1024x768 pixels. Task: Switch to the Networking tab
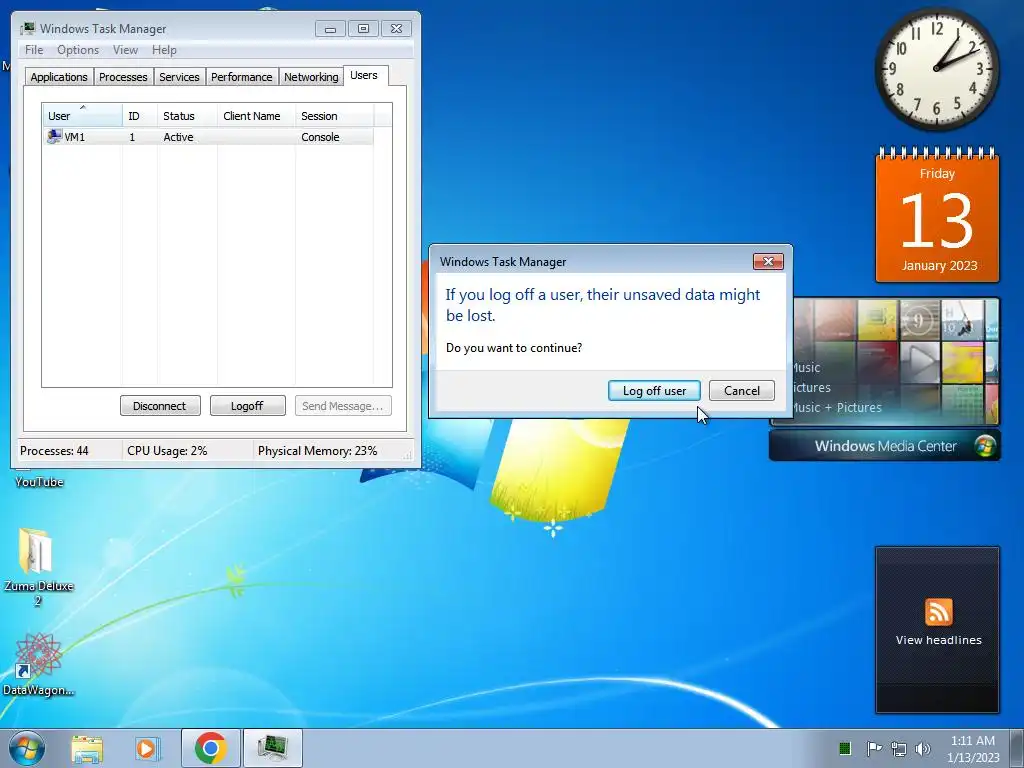click(x=311, y=76)
